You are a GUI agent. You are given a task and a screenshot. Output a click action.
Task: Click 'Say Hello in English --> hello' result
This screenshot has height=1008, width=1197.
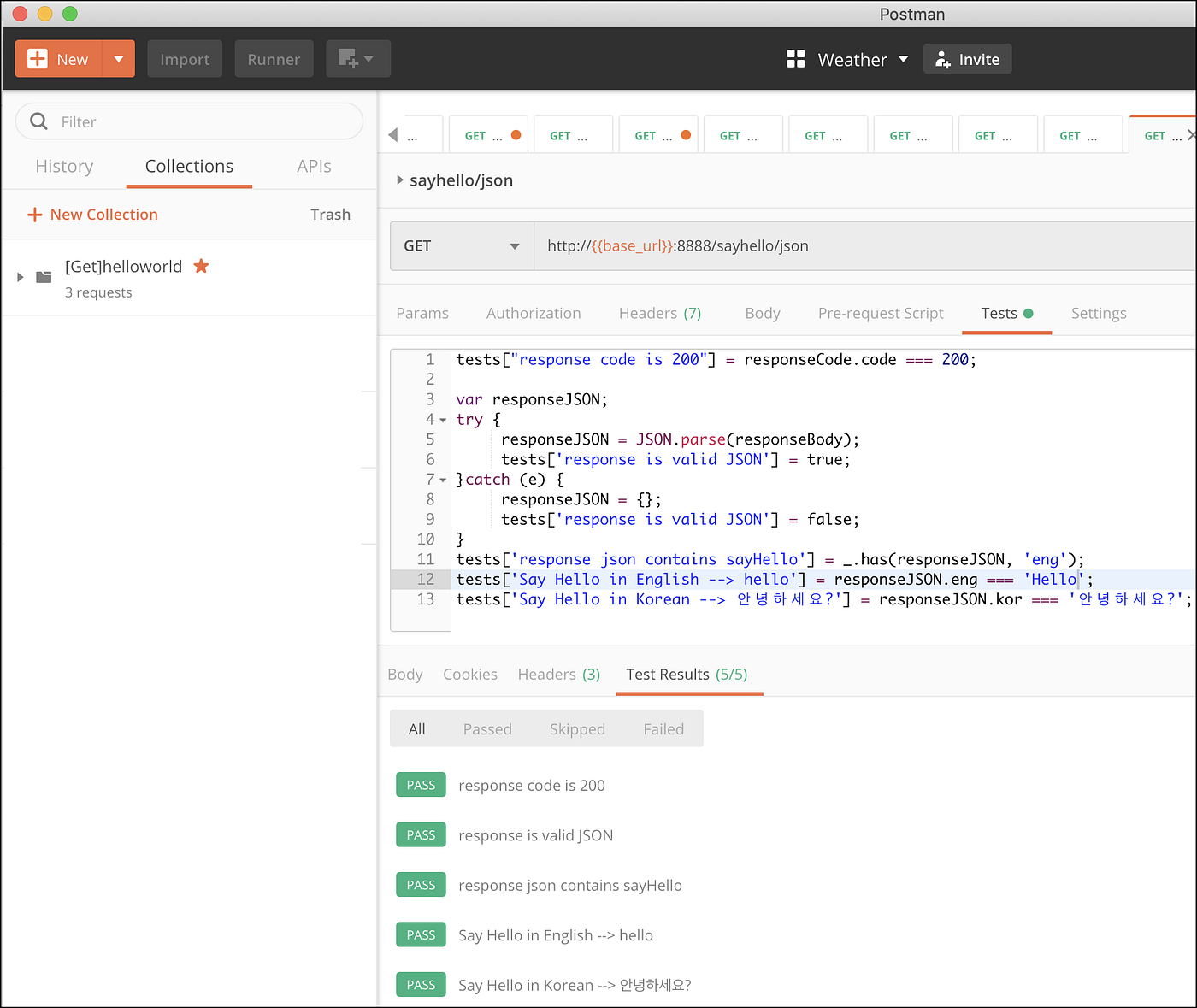(556, 935)
